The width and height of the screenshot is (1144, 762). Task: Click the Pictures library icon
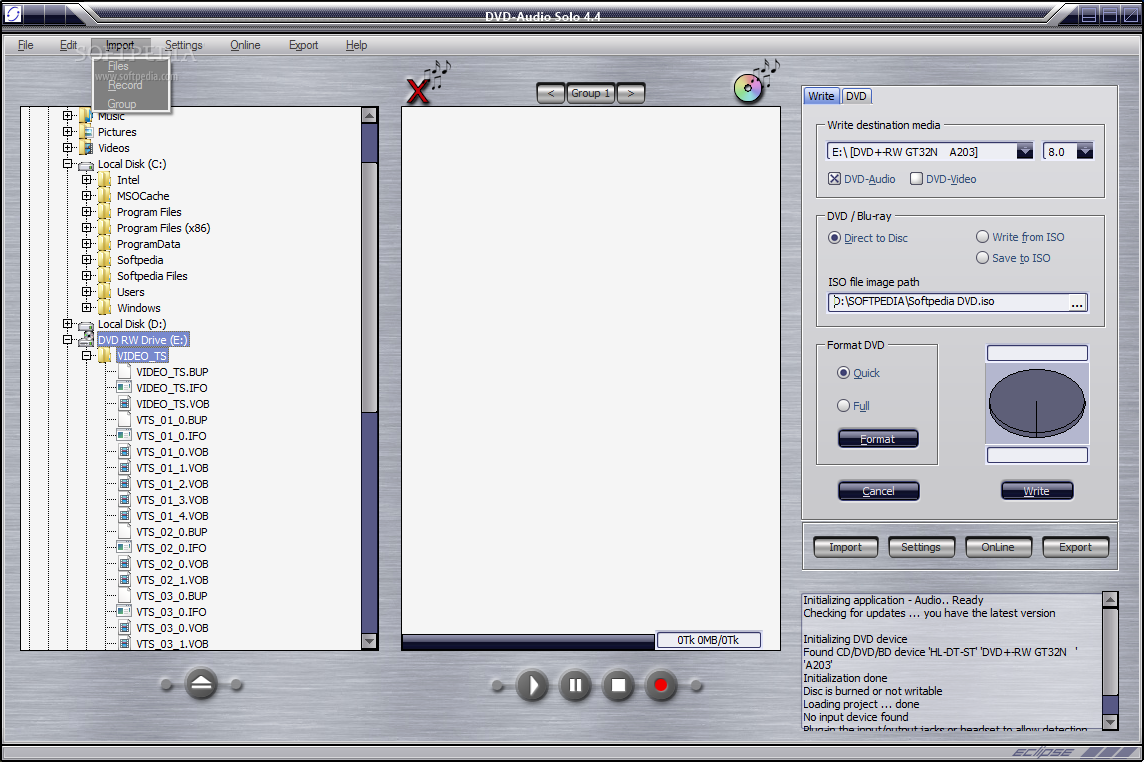87,132
